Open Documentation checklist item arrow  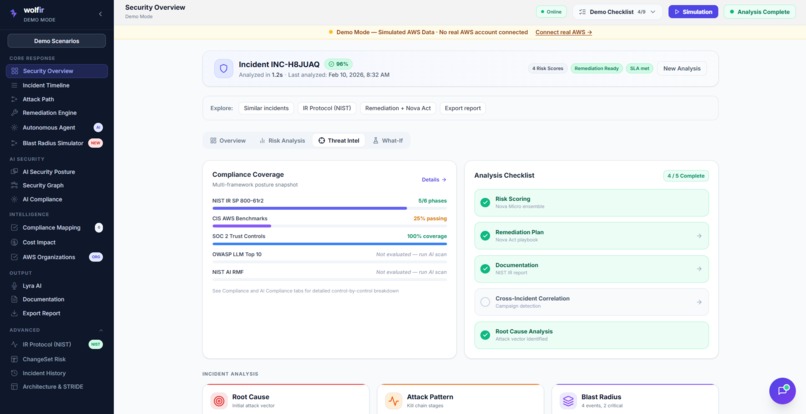(x=699, y=268)
